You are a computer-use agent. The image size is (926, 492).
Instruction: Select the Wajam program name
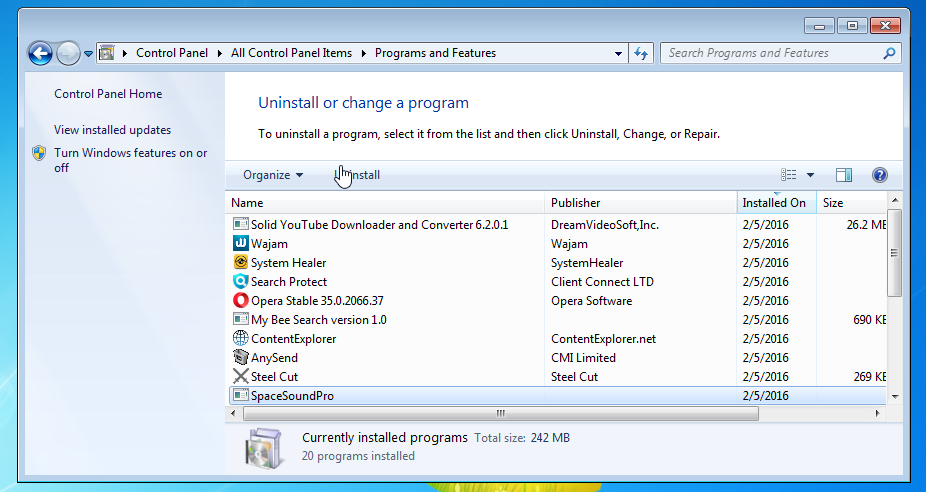click(x=269, y=244)
